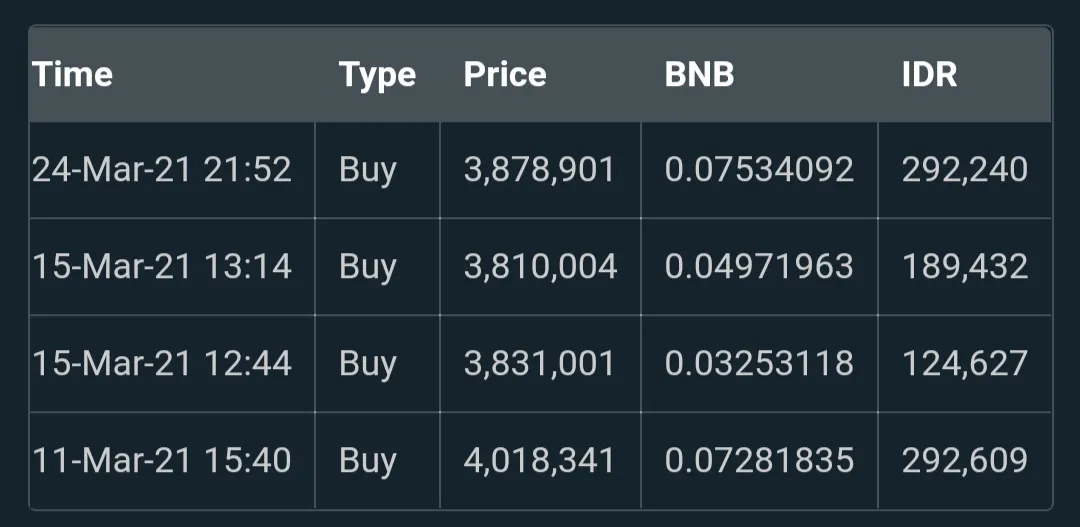The image size is (1080, 527).
Task: Click IDR value 292,609
Action: point(965,461)
